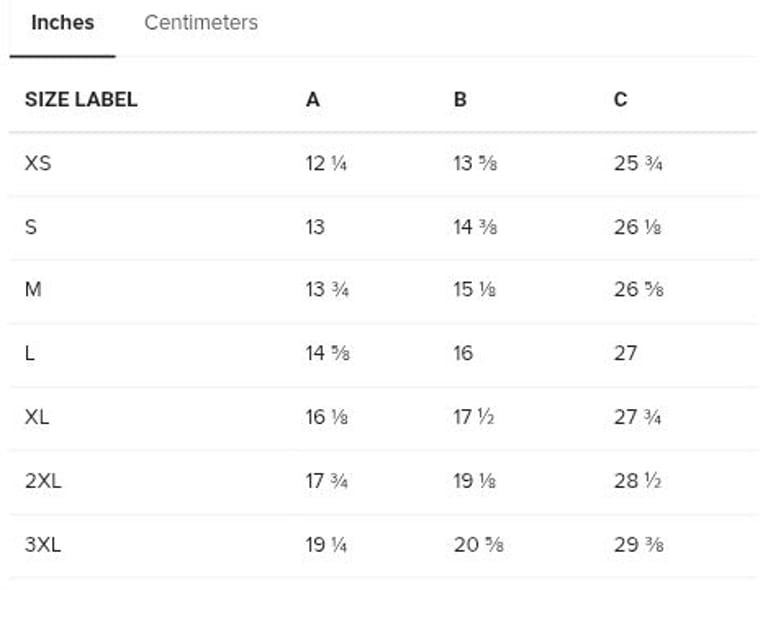Switch to the Centimeters tab

[201, 23]
